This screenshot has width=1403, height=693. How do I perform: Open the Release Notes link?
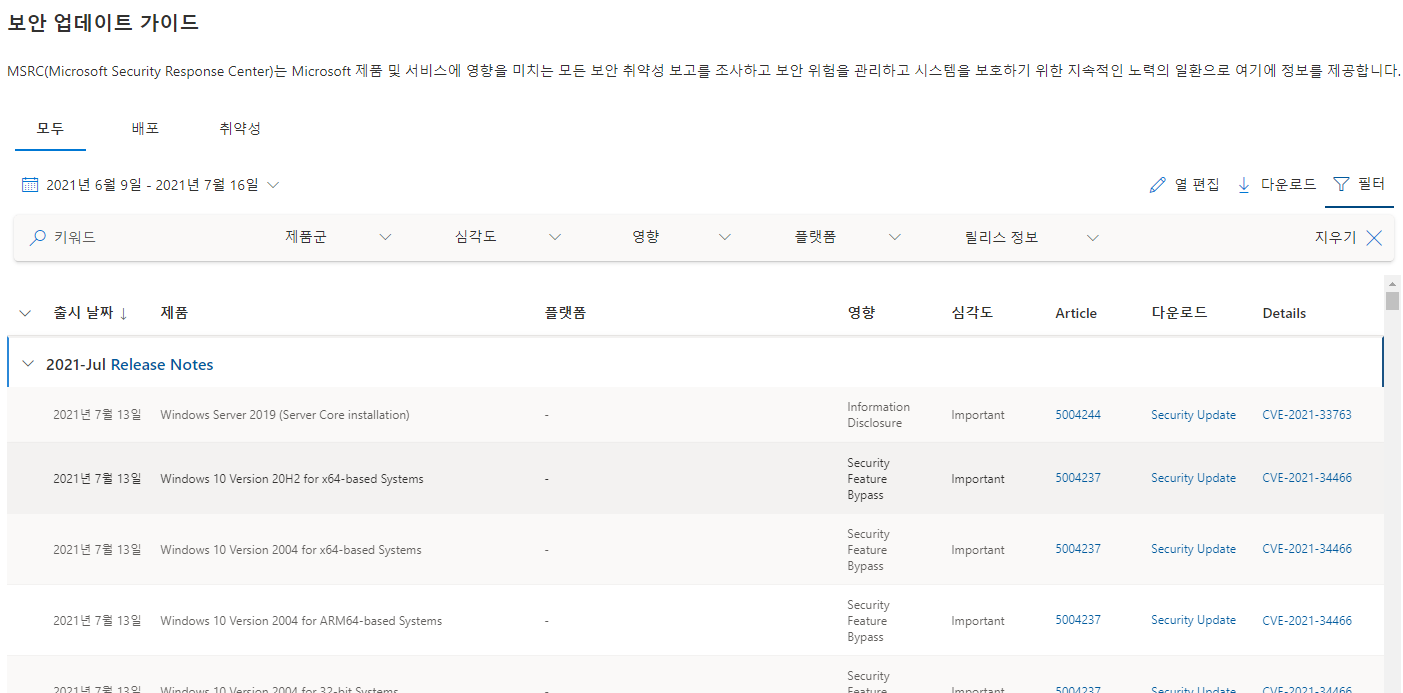(x=162, y=364)
